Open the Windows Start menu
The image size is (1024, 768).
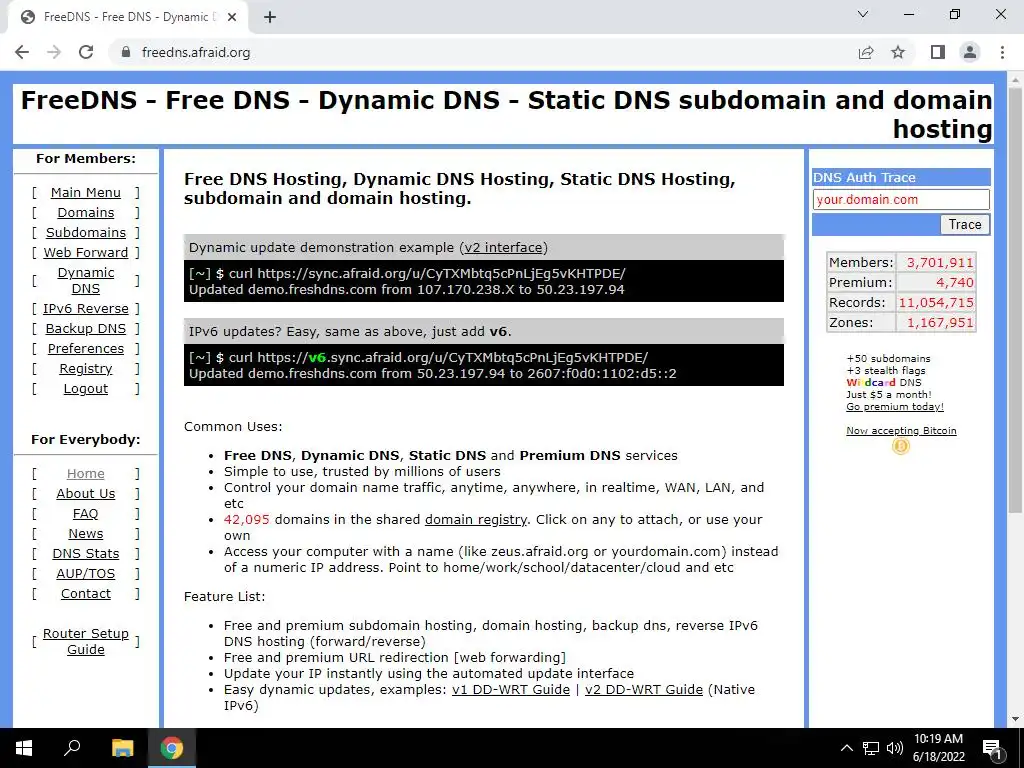tap(24, 748)
